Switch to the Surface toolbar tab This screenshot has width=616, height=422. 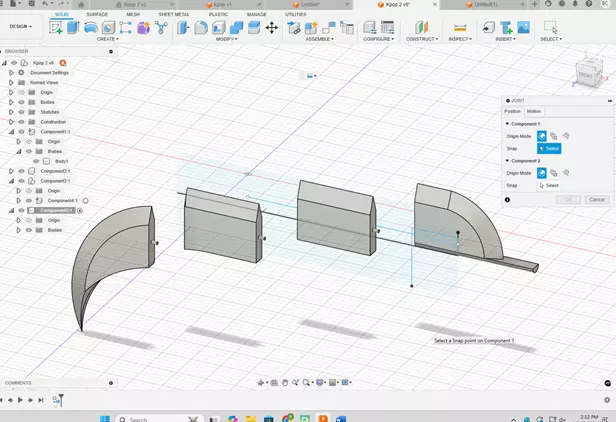click(97, 14)
